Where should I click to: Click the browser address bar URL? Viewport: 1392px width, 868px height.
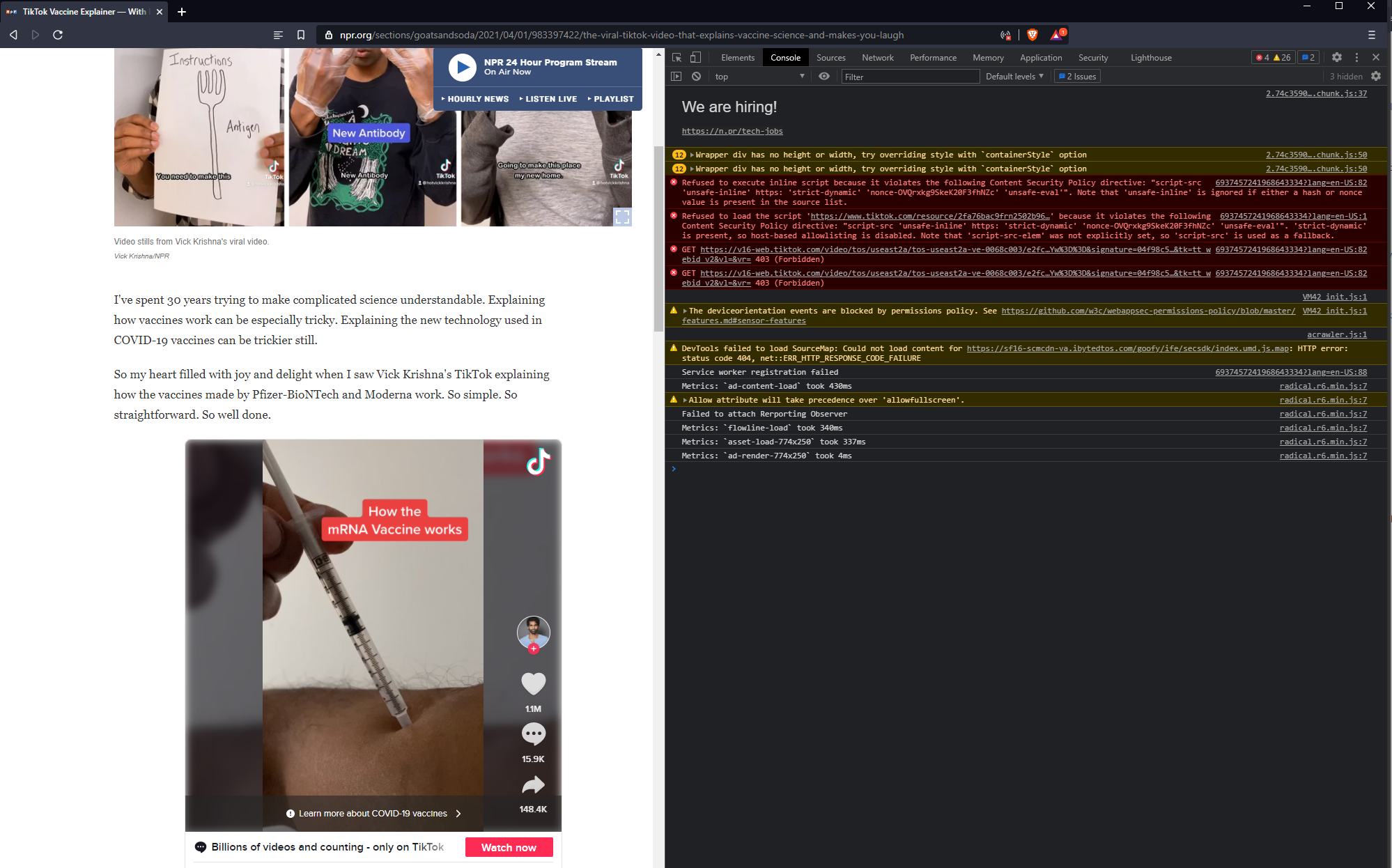(x=621, y=35)
